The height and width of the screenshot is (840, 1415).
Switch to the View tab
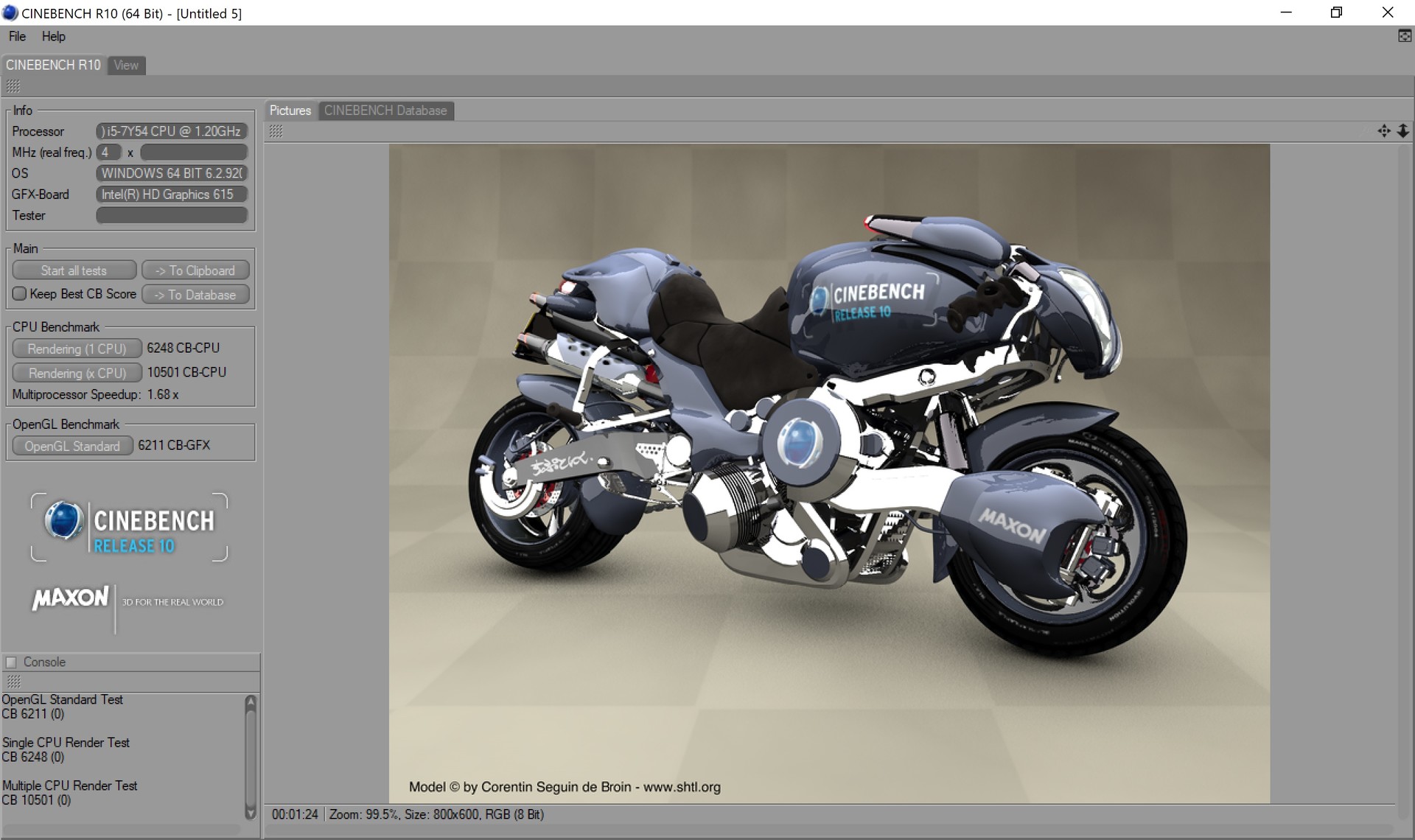126,65
